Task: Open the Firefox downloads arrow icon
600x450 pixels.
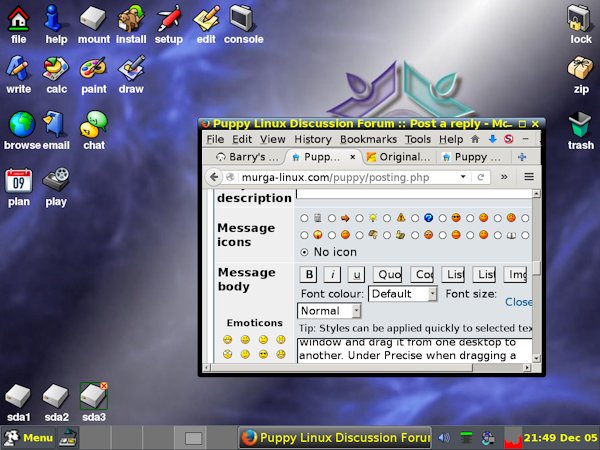Action: [x=492, y=139]
